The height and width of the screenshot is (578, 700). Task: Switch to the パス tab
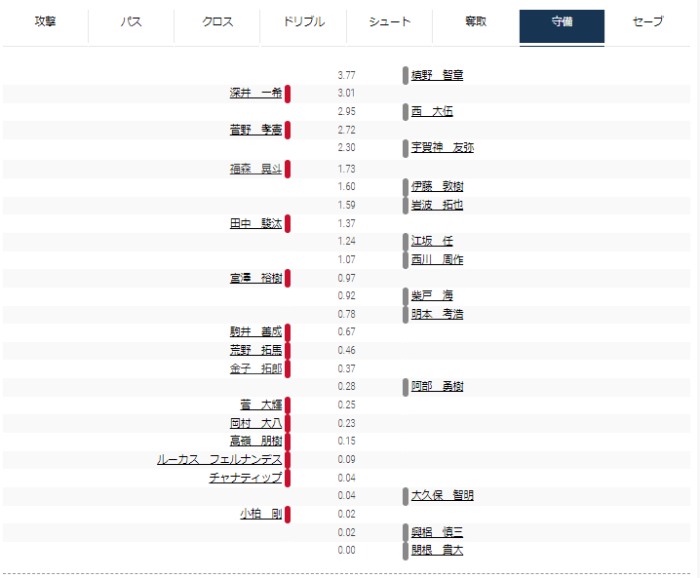(131, 22)
